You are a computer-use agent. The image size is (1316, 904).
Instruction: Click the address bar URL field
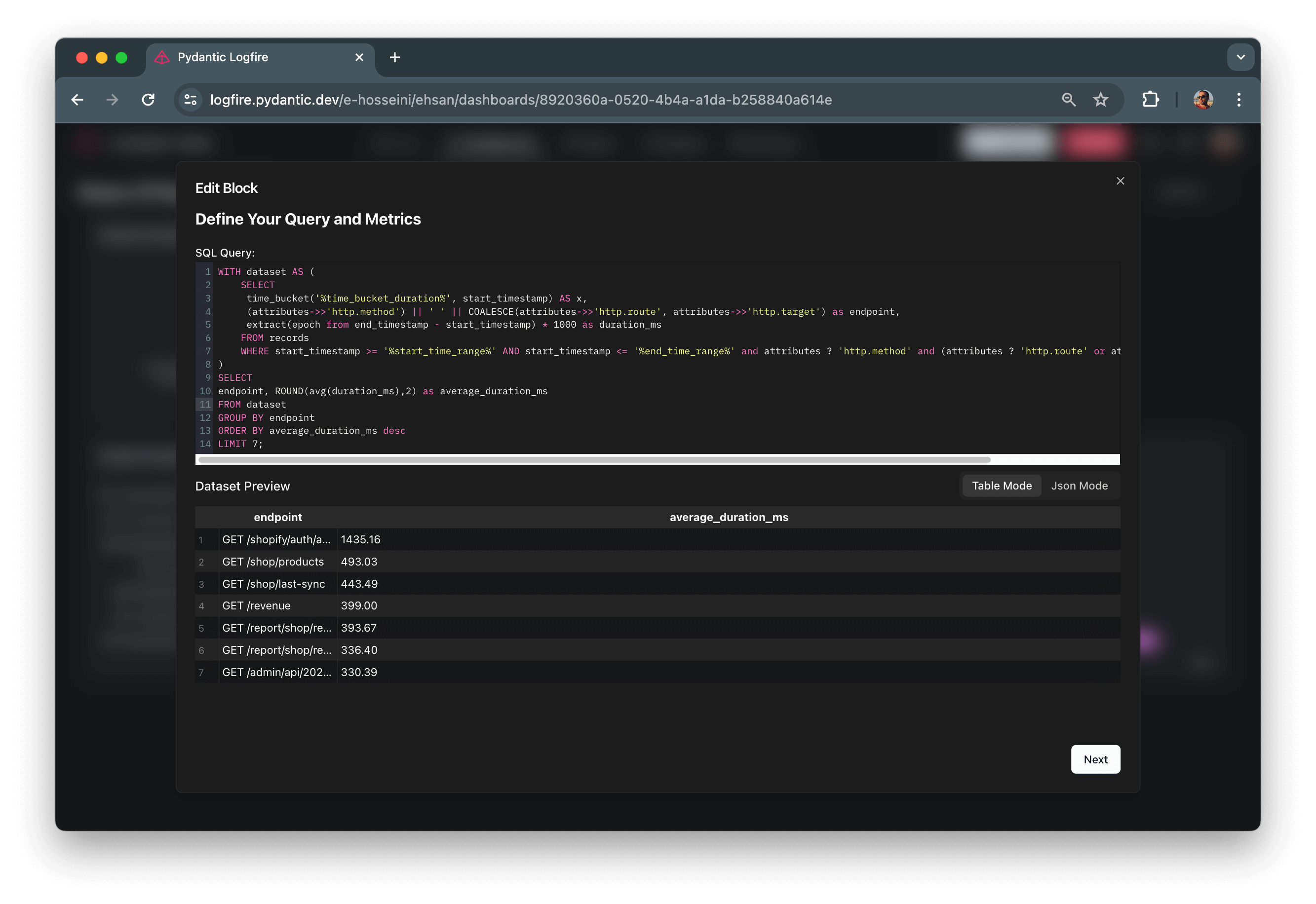tap(520, 100)
